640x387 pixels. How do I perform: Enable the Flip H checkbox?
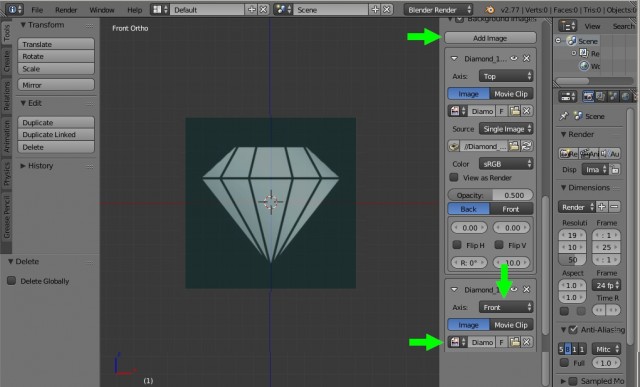point(457,245)
